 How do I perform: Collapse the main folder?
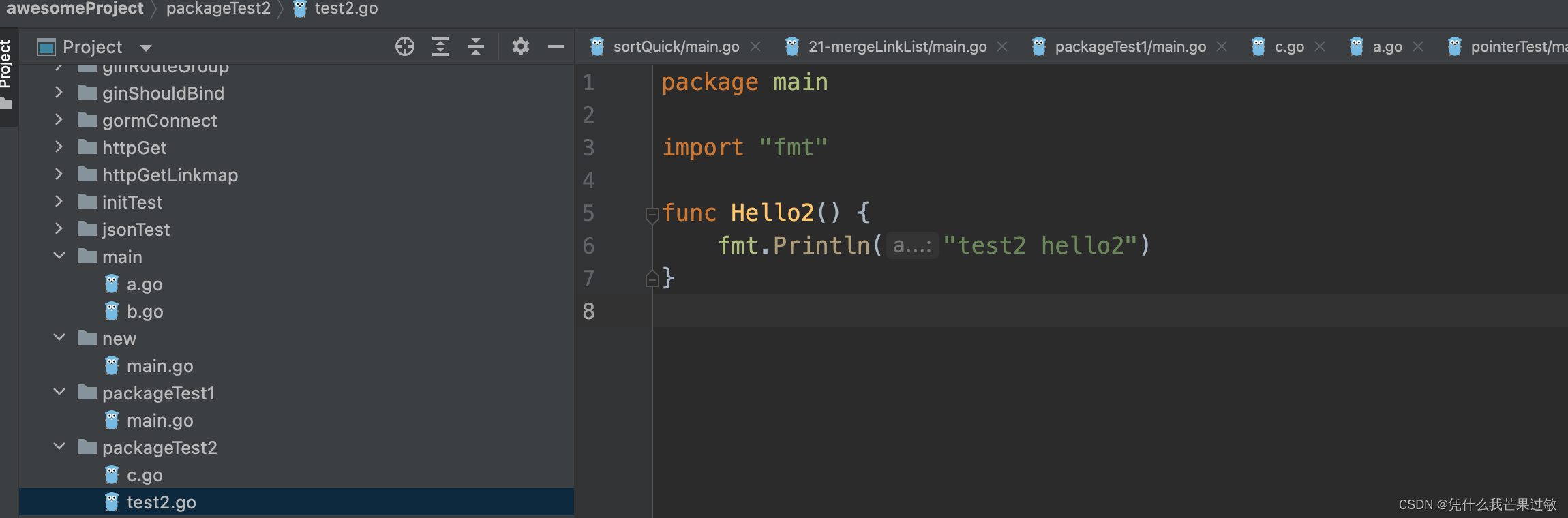point(59,256)
